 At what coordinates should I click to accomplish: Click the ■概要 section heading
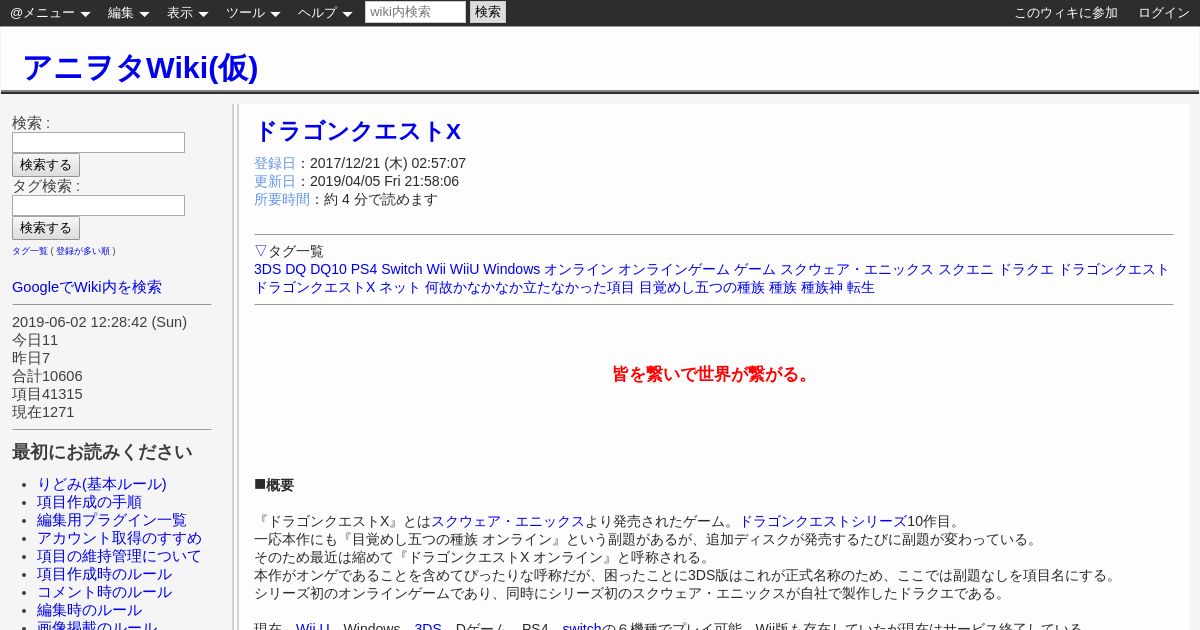(x=274, y=485)
